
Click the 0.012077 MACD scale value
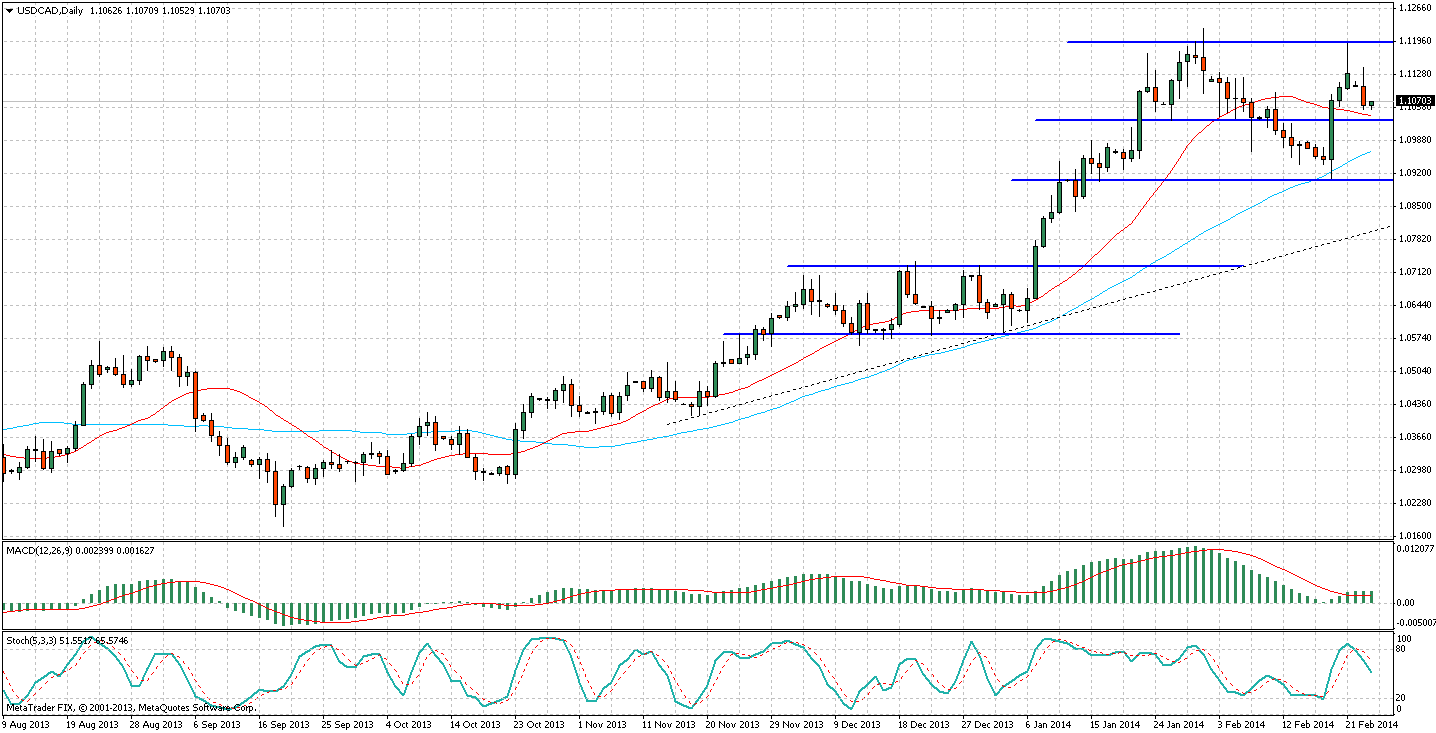point(1414,549)
